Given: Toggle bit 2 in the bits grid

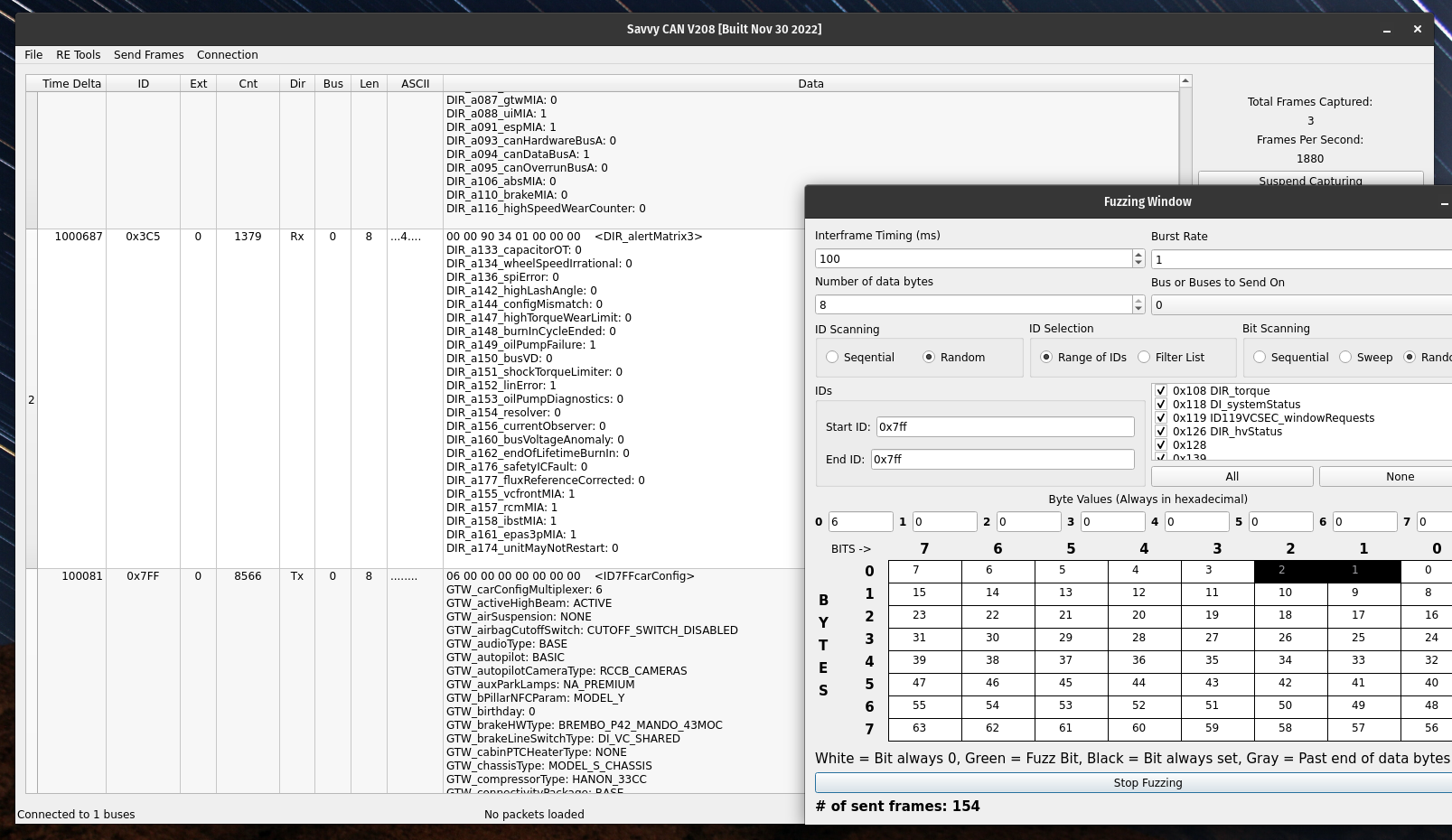Looking at the screenshot, I should (1290, 571).
